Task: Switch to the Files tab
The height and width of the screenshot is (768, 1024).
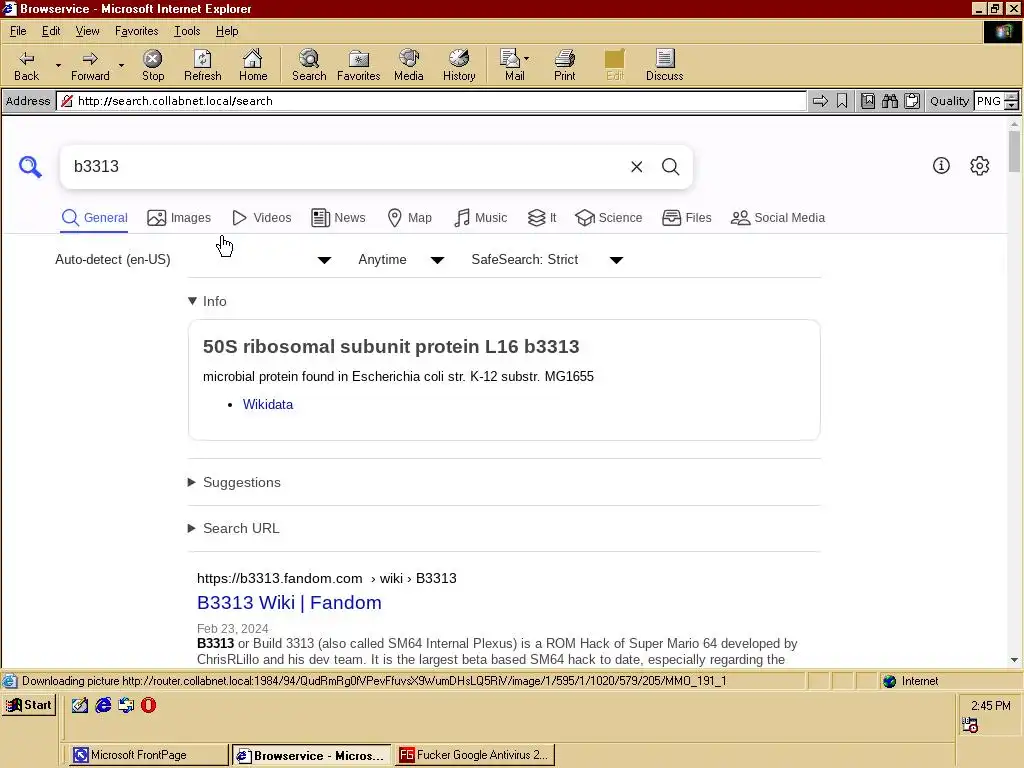Action: pyautogui.click(x=686, y=217)
